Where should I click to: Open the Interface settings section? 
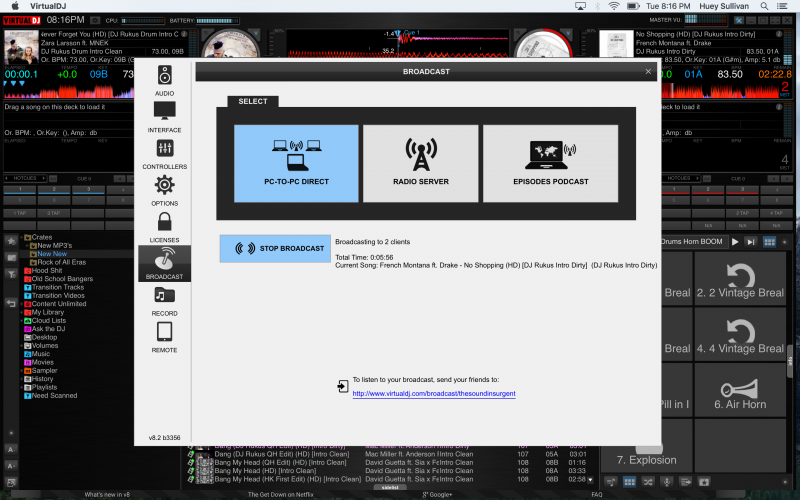(x=164, y=117)
